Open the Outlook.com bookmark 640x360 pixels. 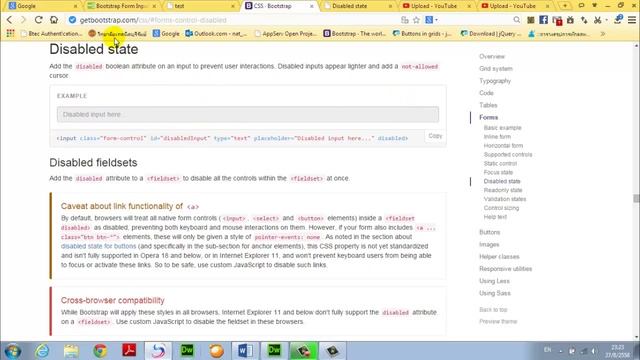(x=216, y=33)
